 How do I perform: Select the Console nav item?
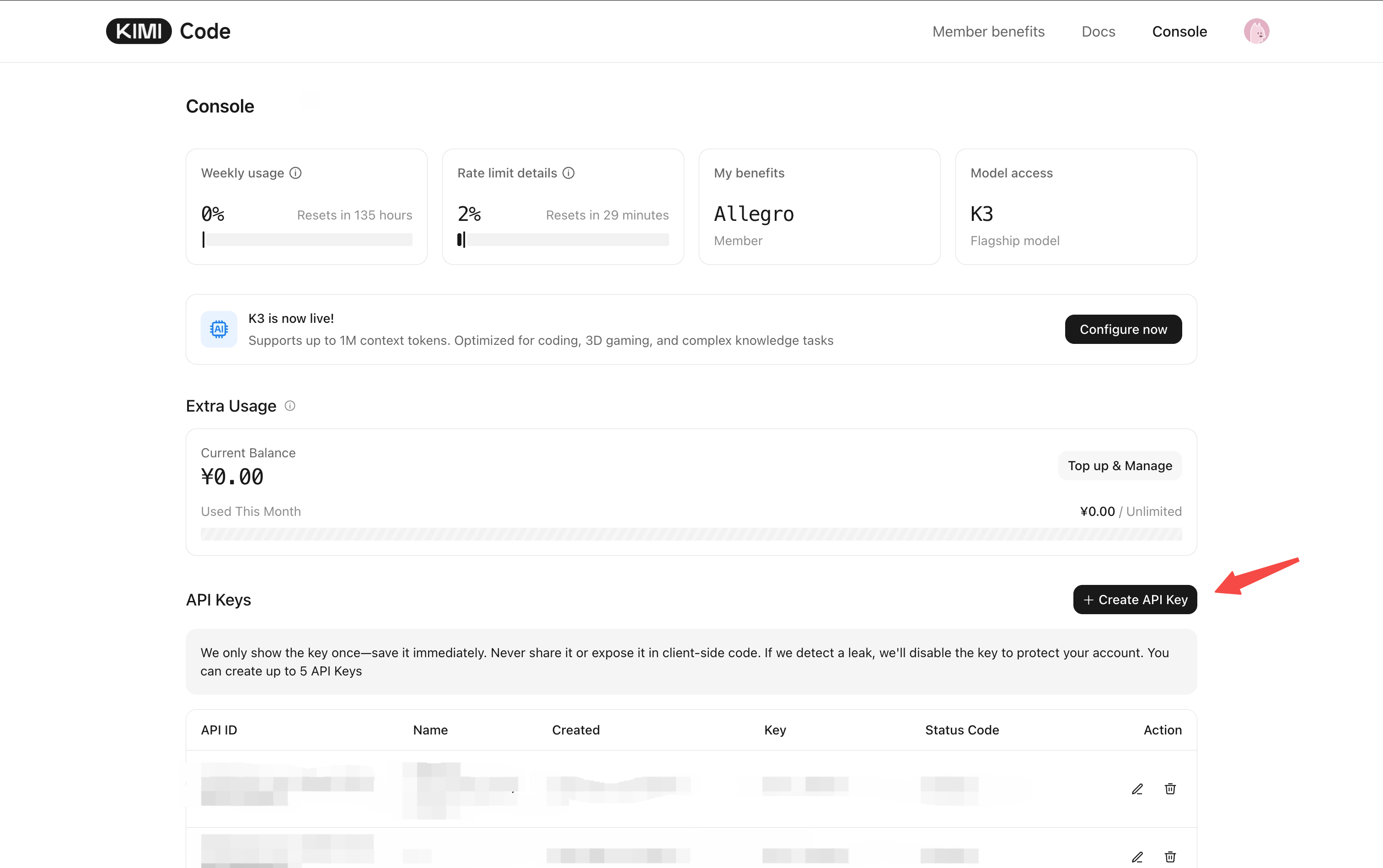[x=1179, y=32]
